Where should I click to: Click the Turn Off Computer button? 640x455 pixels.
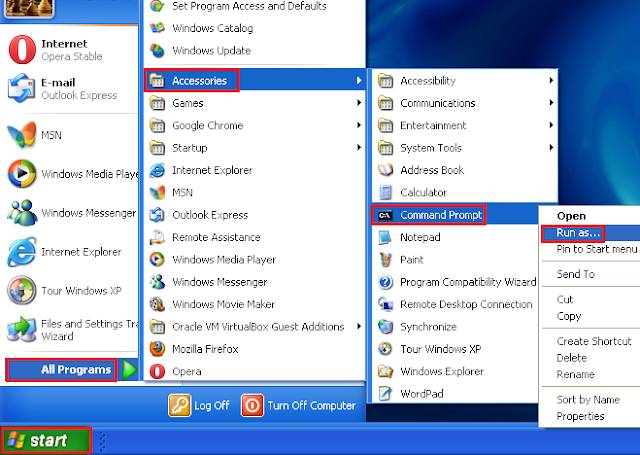pyautogui.click(x=298, y=405)
